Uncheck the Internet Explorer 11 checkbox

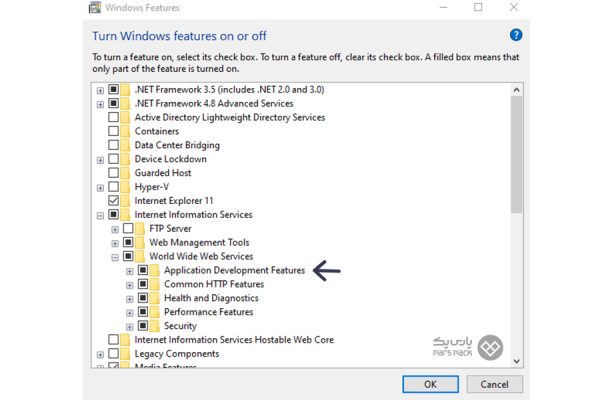[113, 201]
